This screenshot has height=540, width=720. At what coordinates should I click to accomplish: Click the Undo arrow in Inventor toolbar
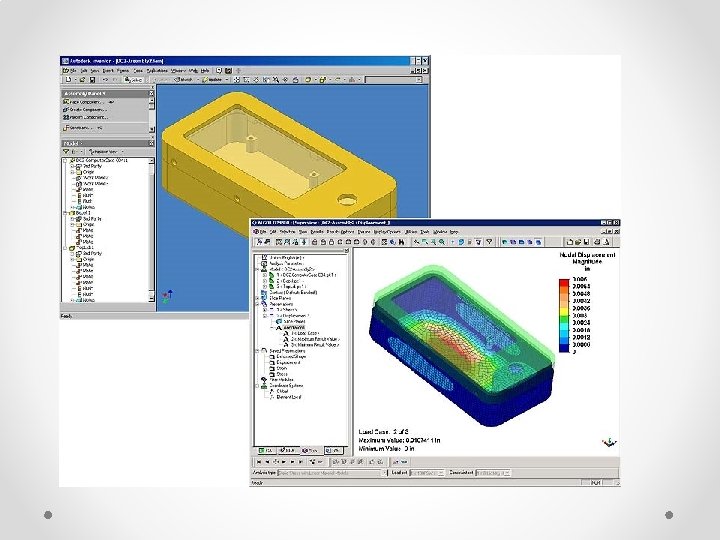[105, 80]
